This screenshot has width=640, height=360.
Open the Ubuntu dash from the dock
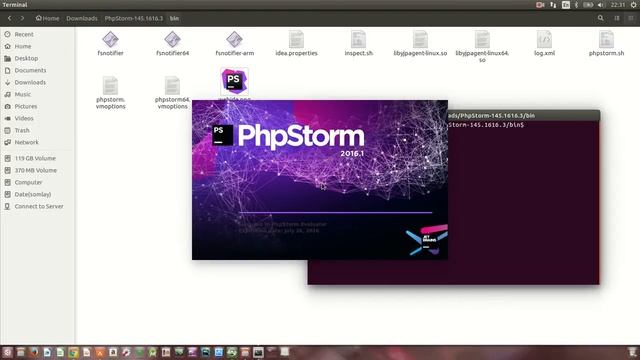(7, 352)
